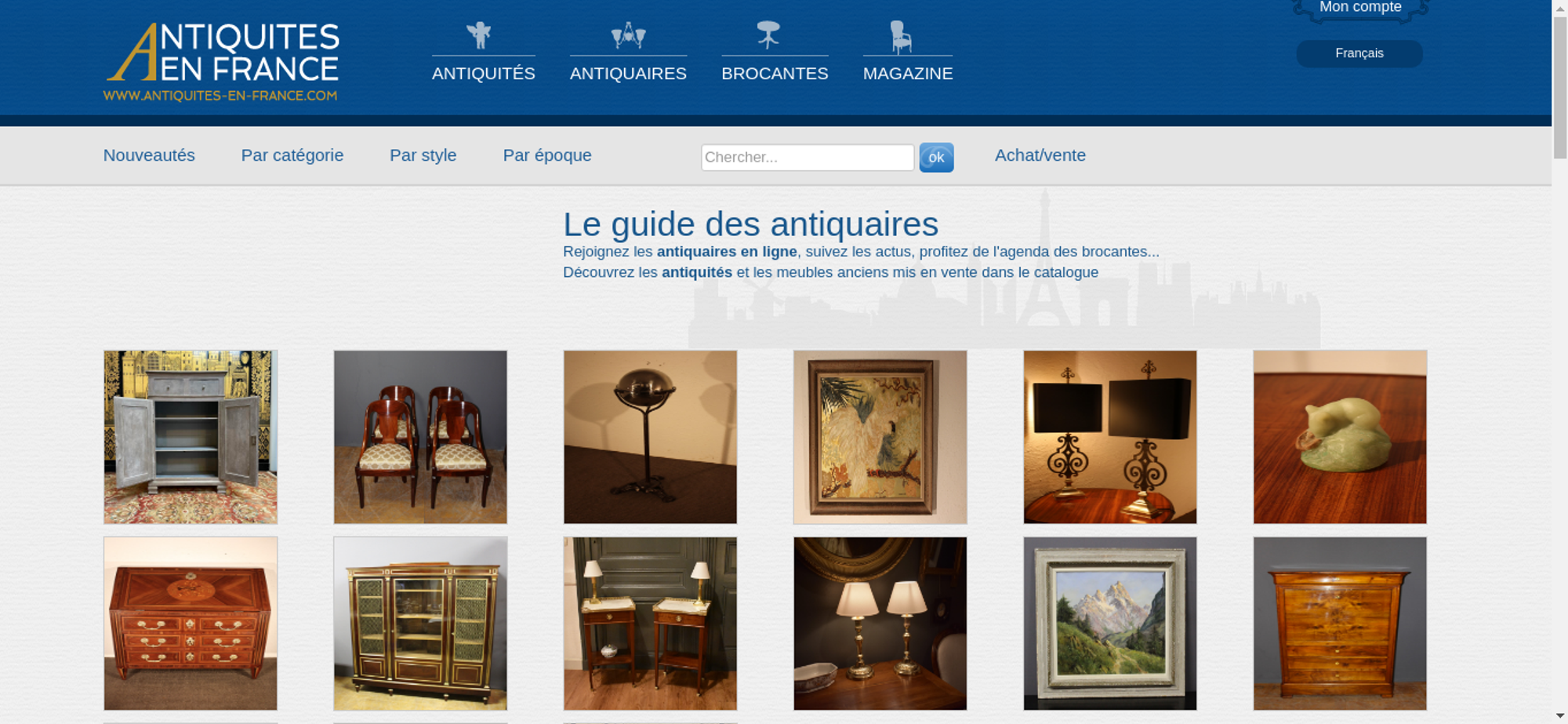Click the cherub icon above Antiquités

[x=479, y=35]
